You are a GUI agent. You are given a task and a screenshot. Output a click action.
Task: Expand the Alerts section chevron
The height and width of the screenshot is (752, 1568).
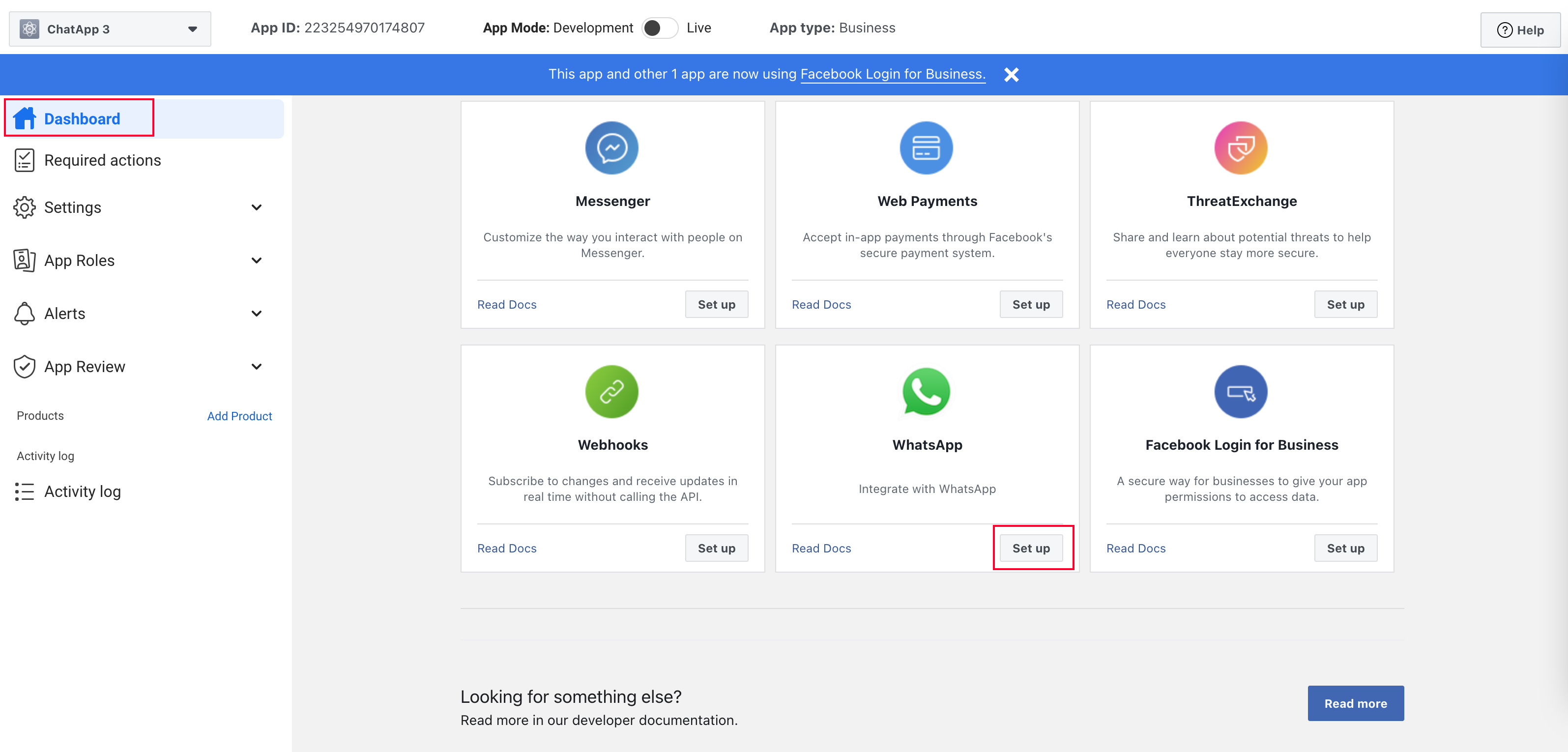256,314
